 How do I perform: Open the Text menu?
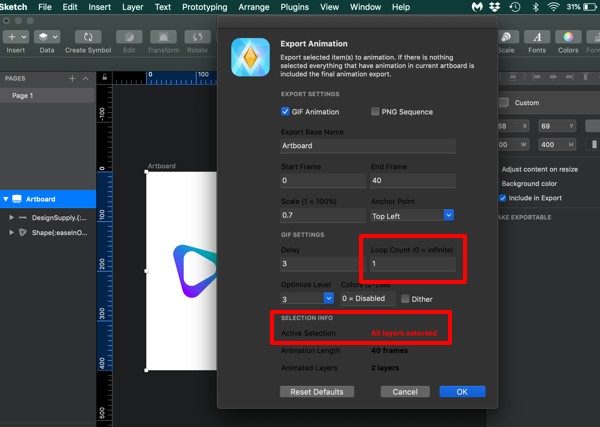[163, 7]
